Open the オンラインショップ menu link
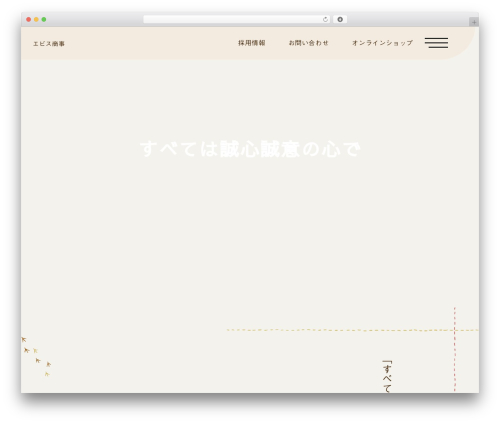 click(382, 43)
